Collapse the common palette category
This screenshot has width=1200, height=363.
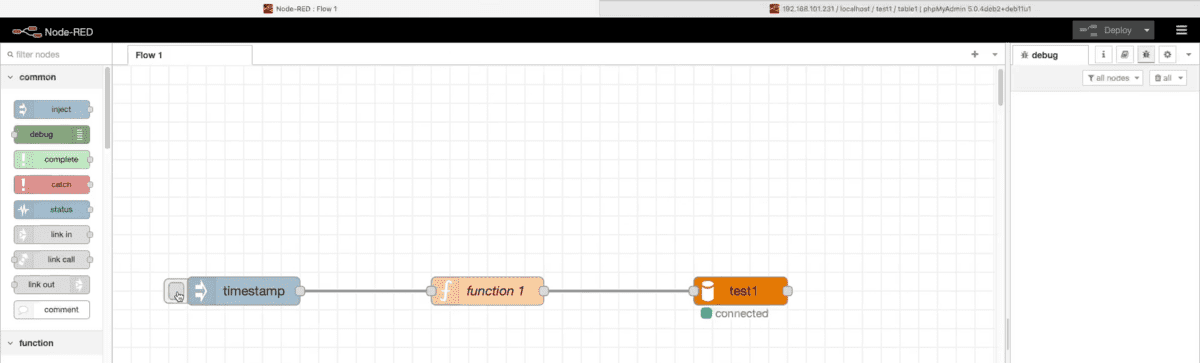[51, 77]
